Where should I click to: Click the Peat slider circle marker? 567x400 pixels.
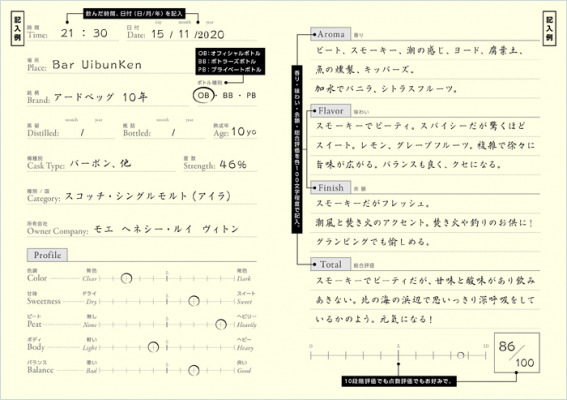click(x=221, y=324)
